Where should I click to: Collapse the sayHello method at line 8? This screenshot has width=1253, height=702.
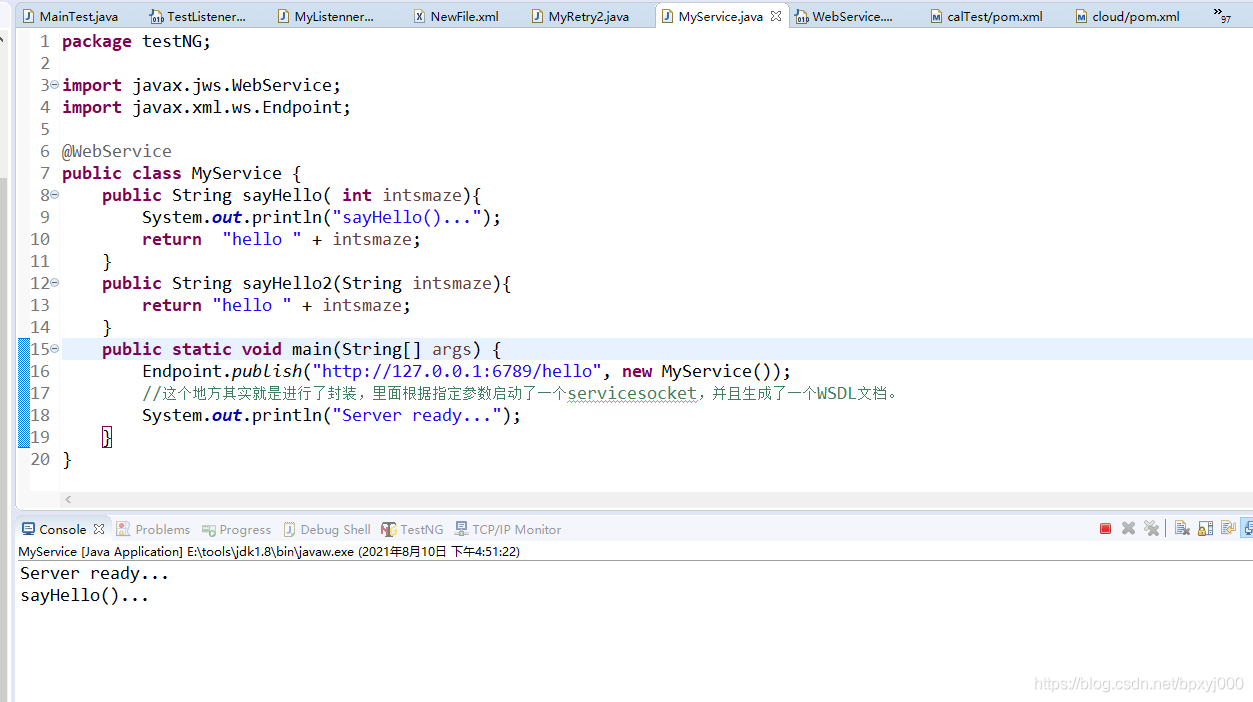[53, 195]
